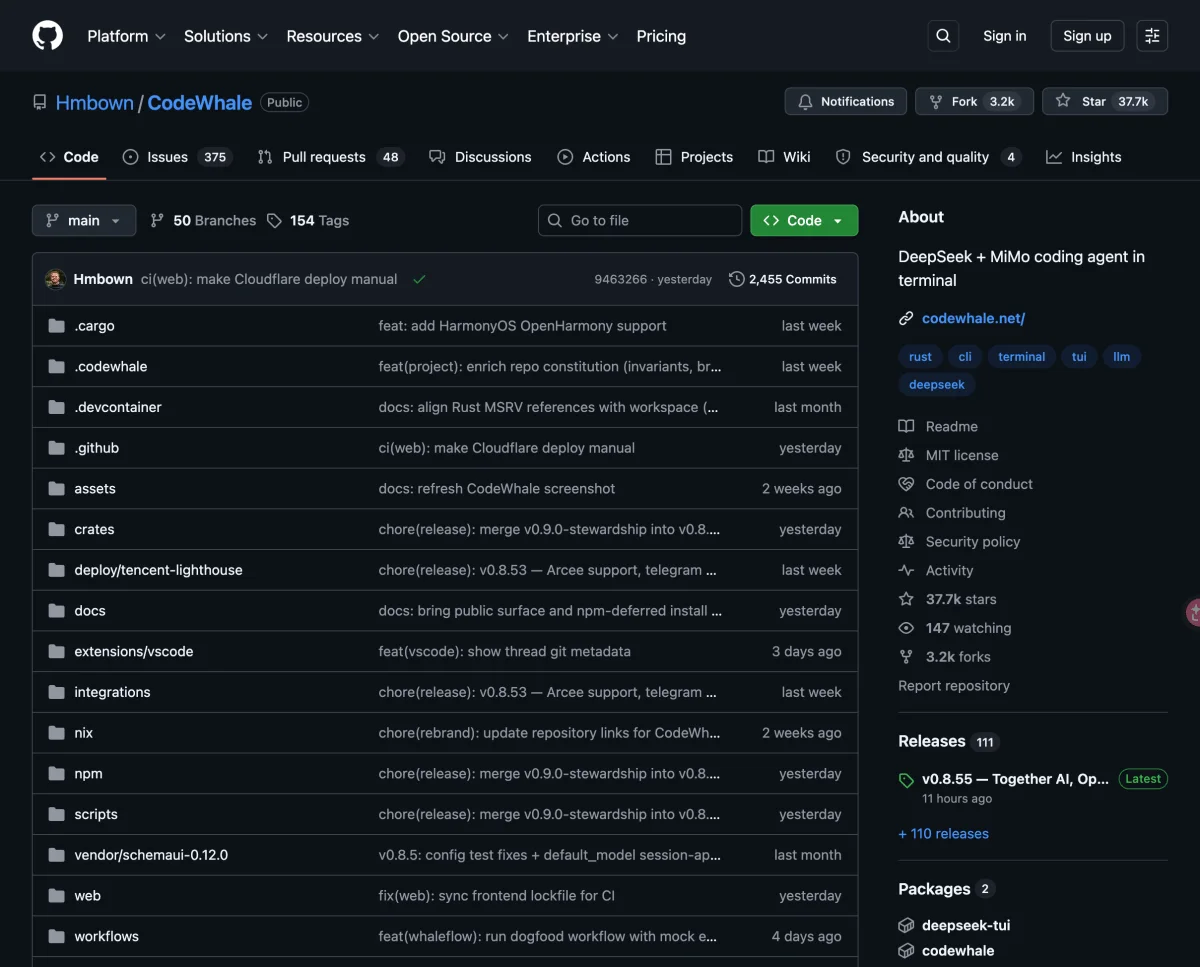Click the Report repository link
The image size is (1200, 967).
tap(954, 686)
